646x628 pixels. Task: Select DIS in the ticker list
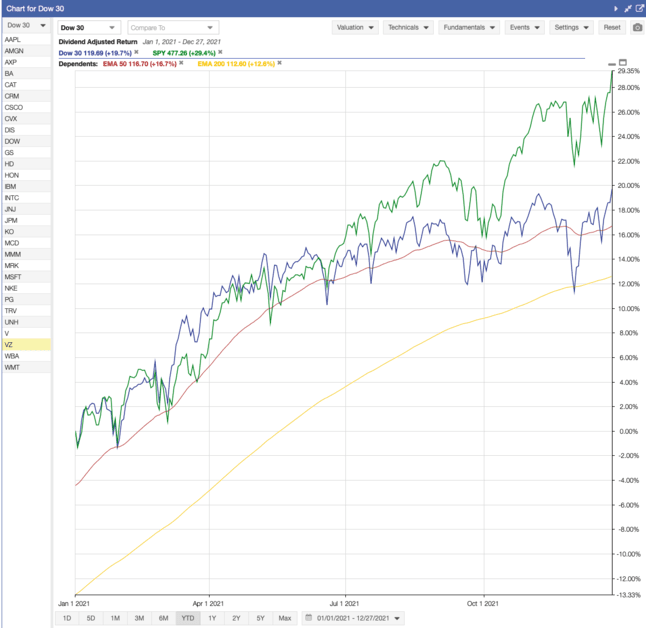pyautogui.click(x=26, y=130)
